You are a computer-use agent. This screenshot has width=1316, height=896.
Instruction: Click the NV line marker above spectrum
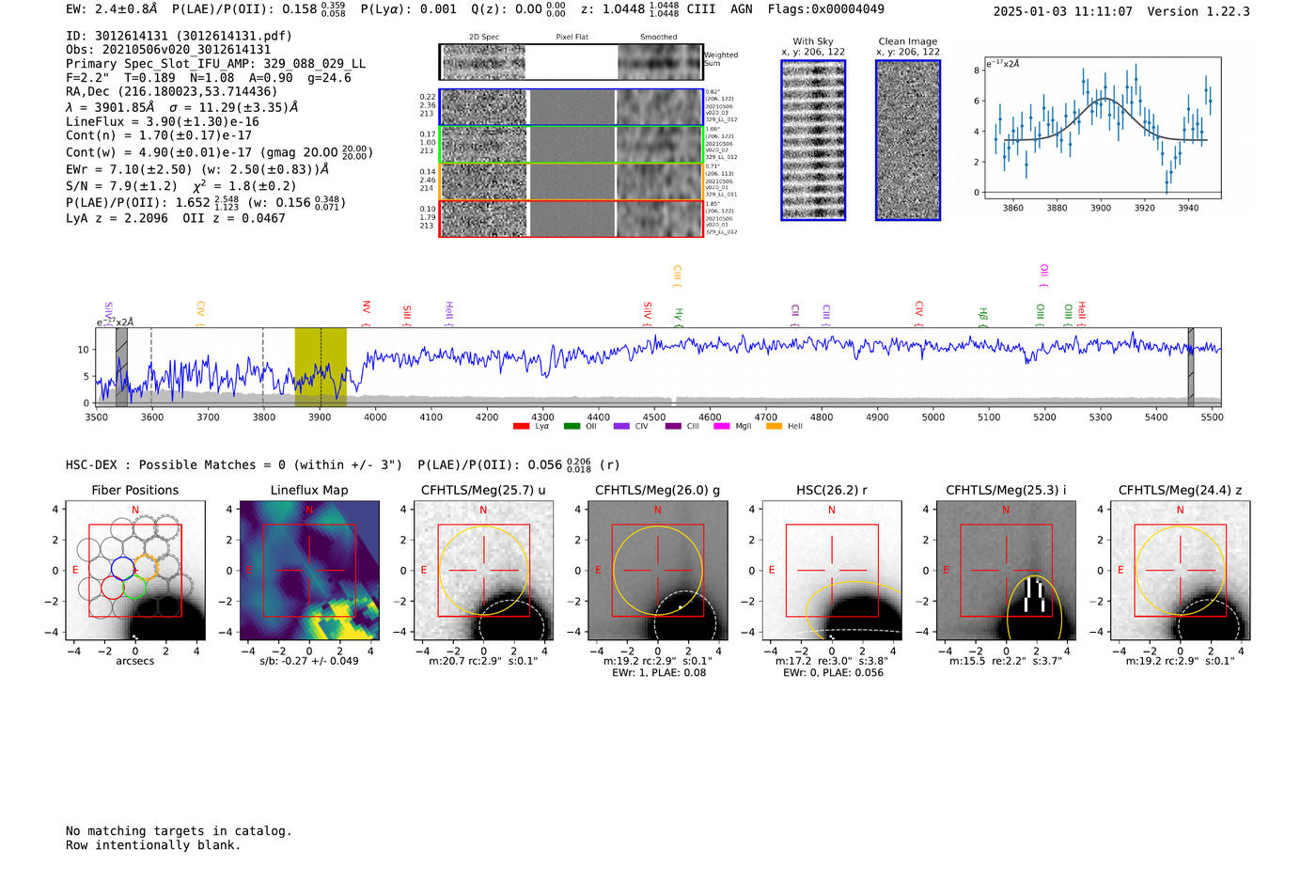(x=367, y=314)
